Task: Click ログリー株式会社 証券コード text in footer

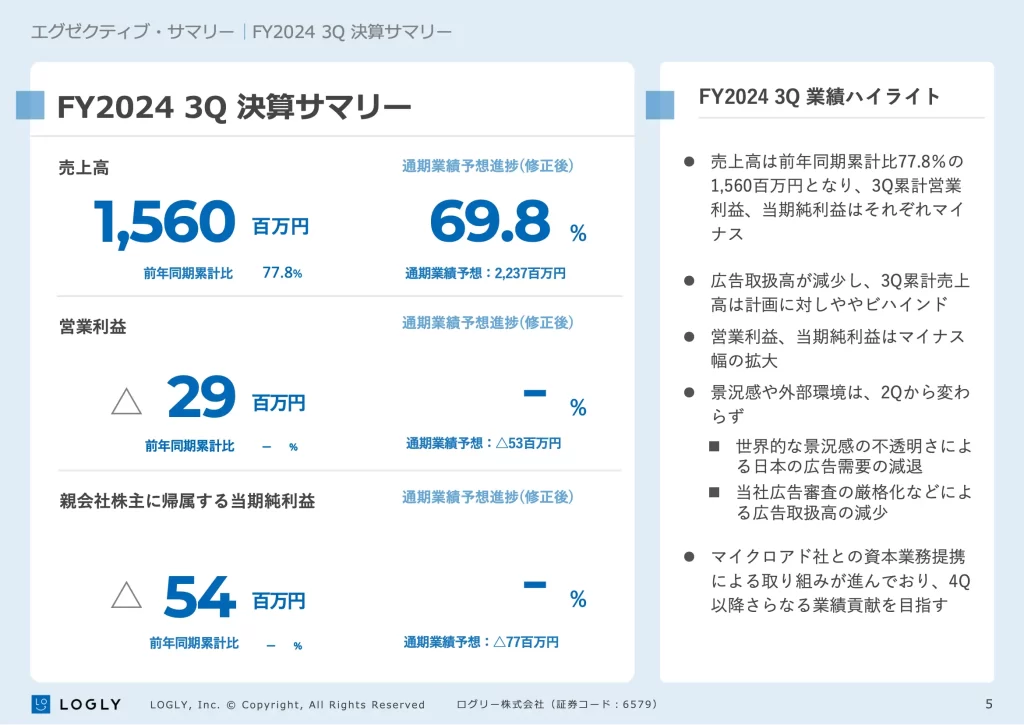Action: point(557,705)
